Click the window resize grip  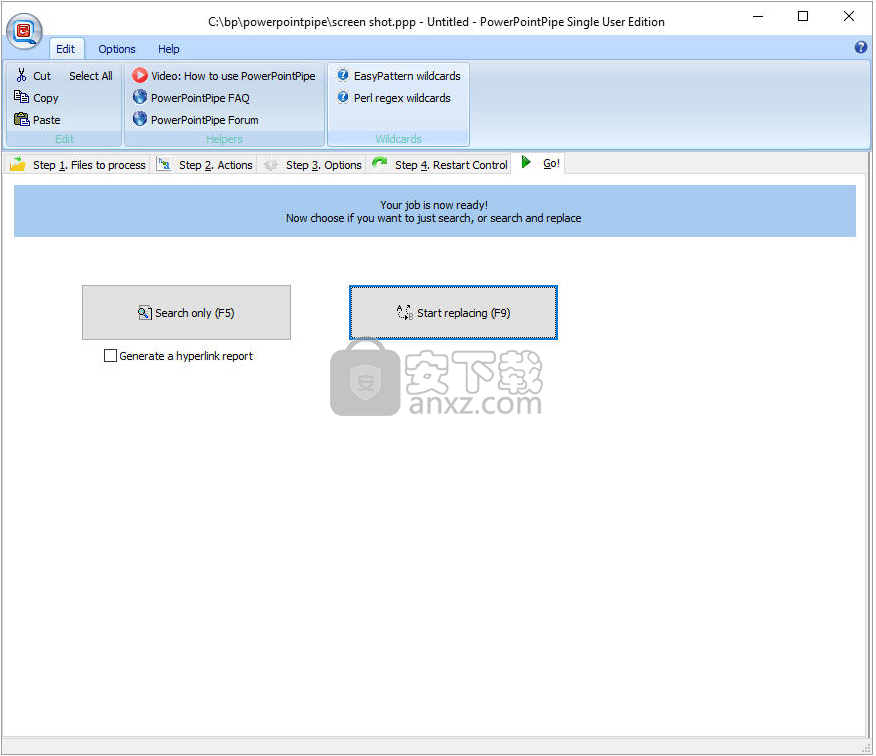[867, 748]
